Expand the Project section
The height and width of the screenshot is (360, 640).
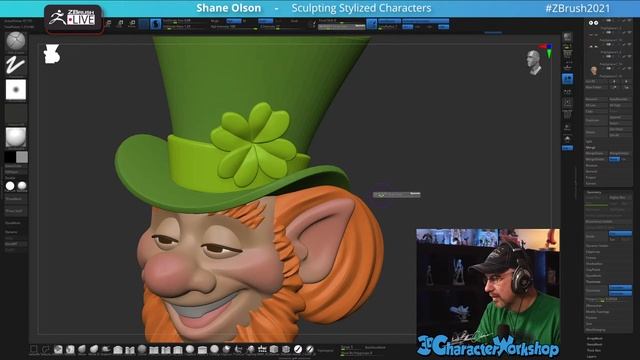(x=591, y=177)
